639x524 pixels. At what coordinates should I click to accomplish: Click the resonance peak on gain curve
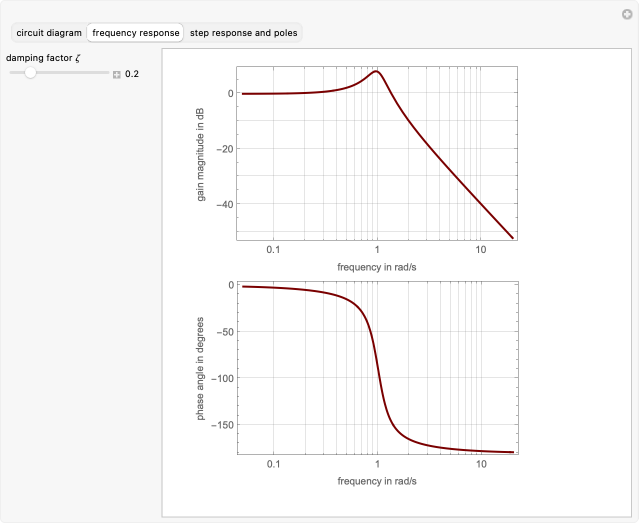point(376,71)
